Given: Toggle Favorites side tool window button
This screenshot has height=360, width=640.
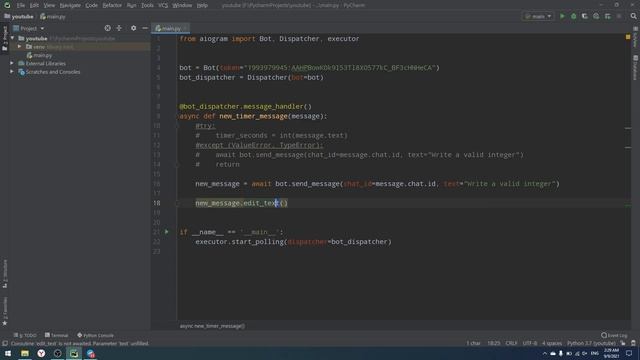Looking at the screenshot, I should [5, 311].
